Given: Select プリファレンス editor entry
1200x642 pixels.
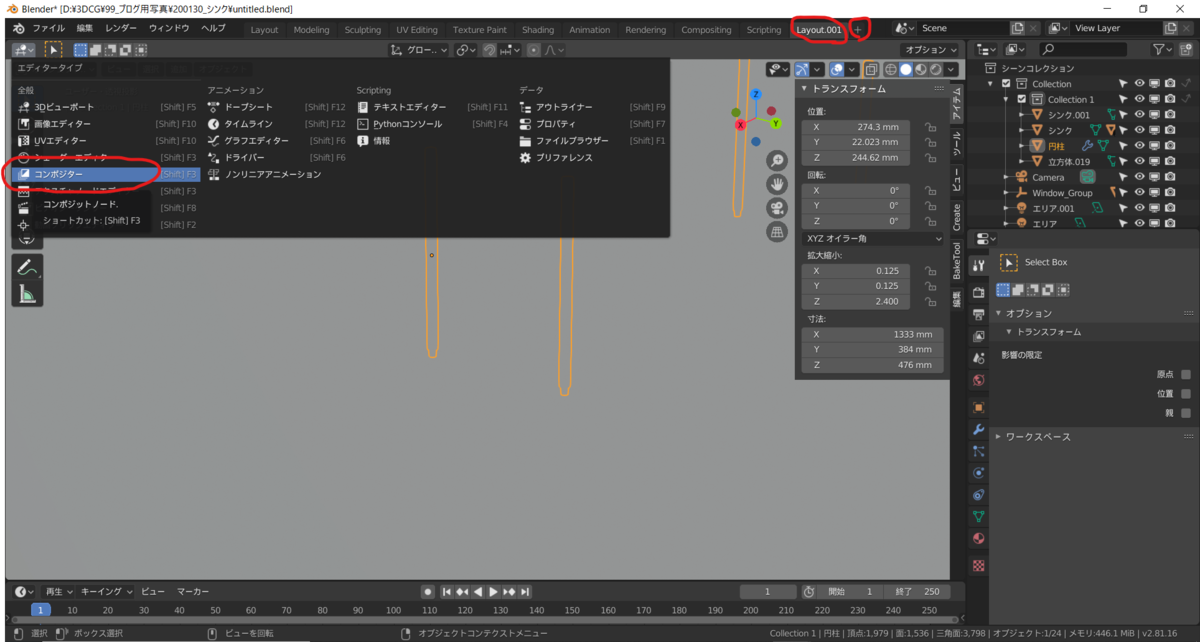Looking at the screenshot, I should (593, 158).
